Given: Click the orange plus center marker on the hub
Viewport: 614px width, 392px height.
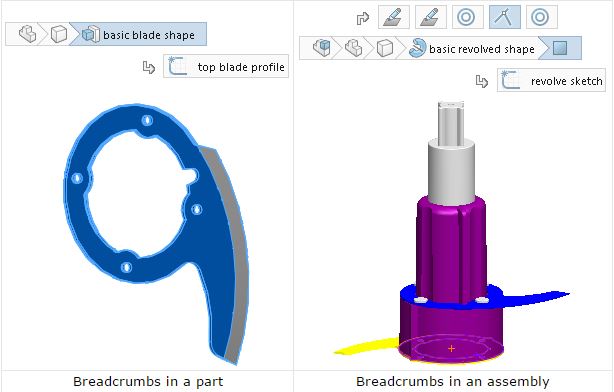Looking at the screenshot, I should click(451, 348).
